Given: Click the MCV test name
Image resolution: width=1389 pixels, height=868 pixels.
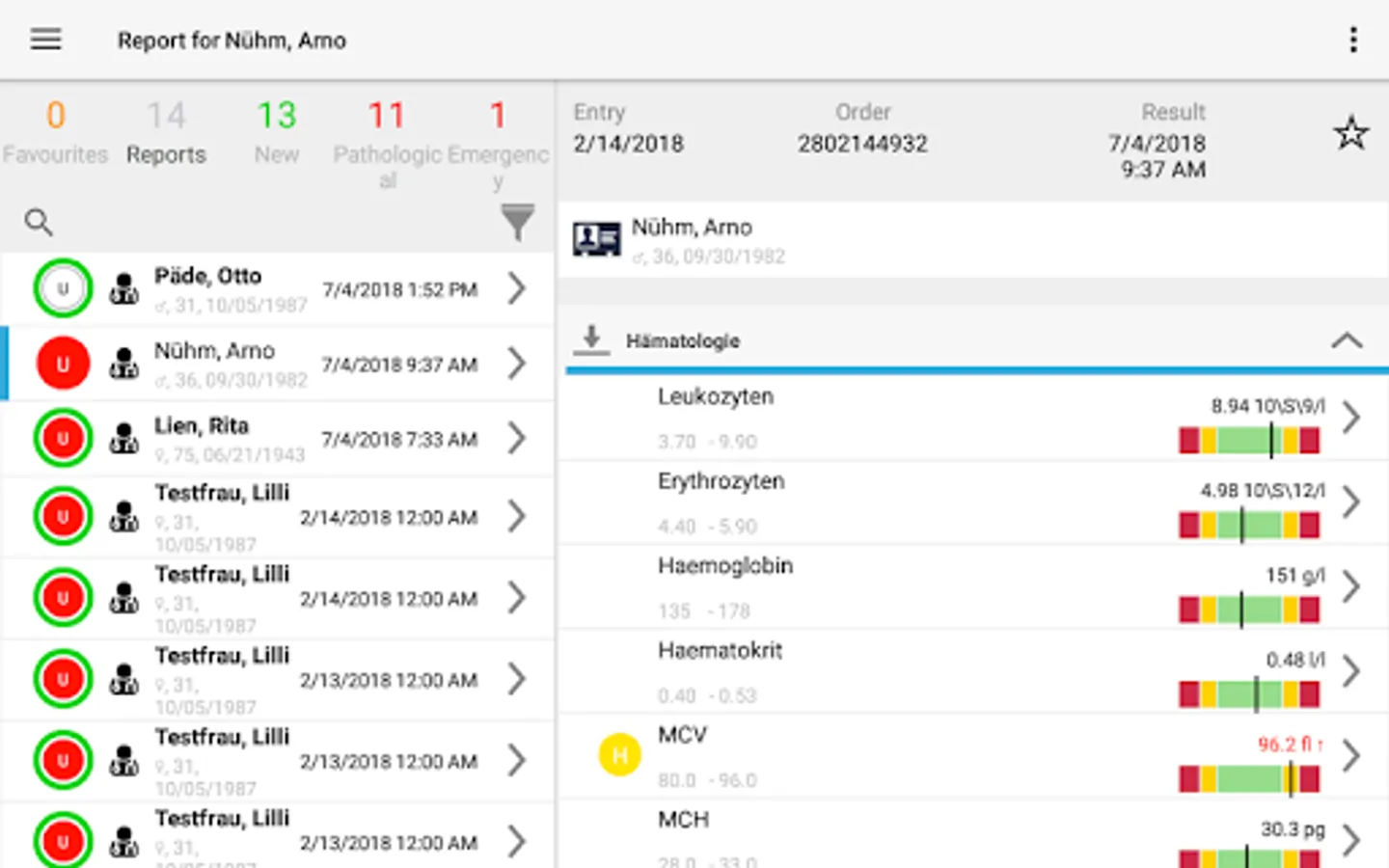Looking at the screenshot, I should [683, 735].
